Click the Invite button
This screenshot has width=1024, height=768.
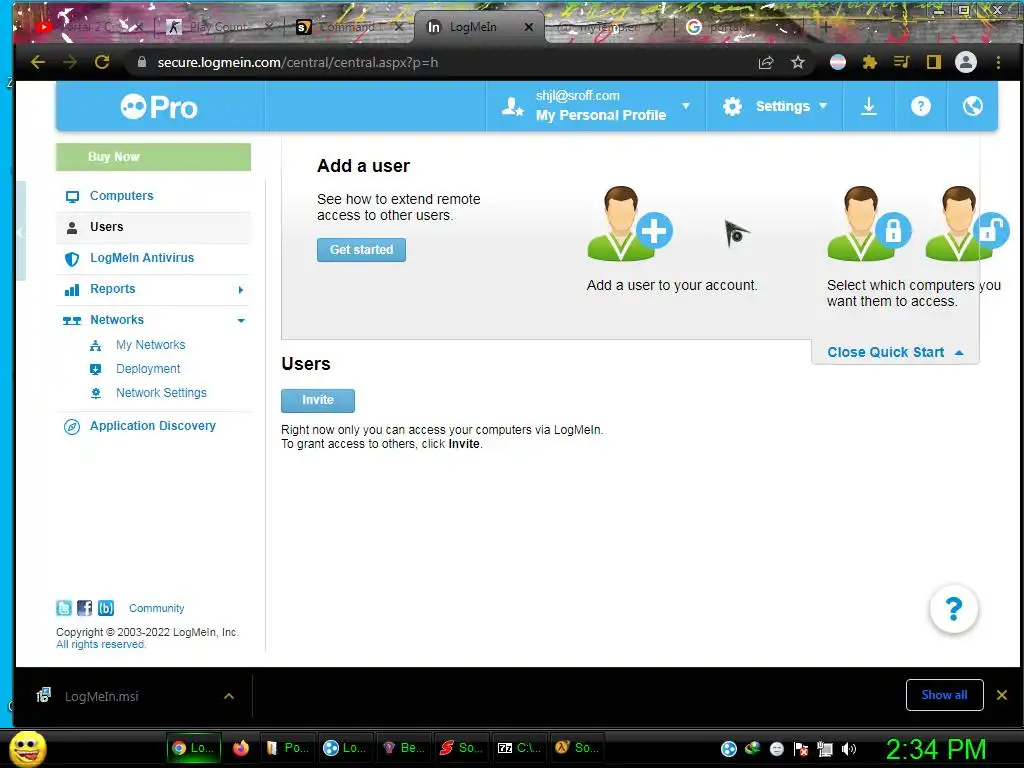point(318,400)
